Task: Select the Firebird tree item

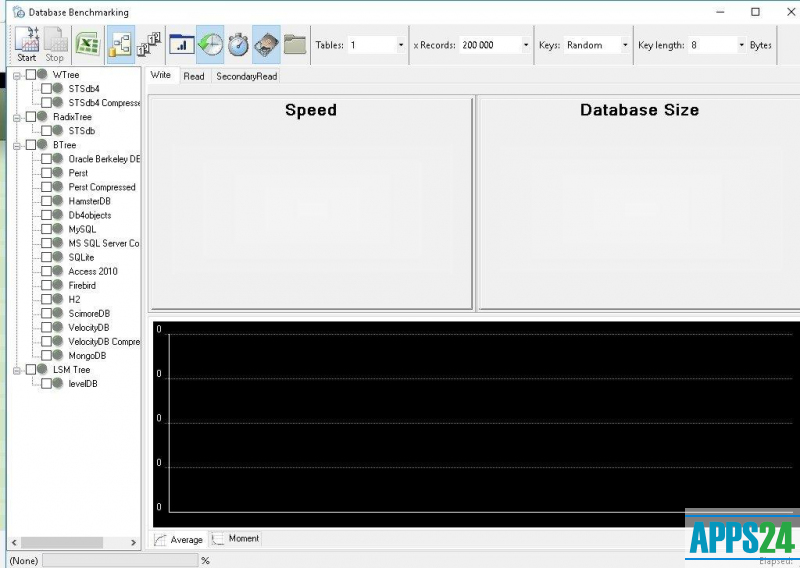Action: (x=82, y=285)
